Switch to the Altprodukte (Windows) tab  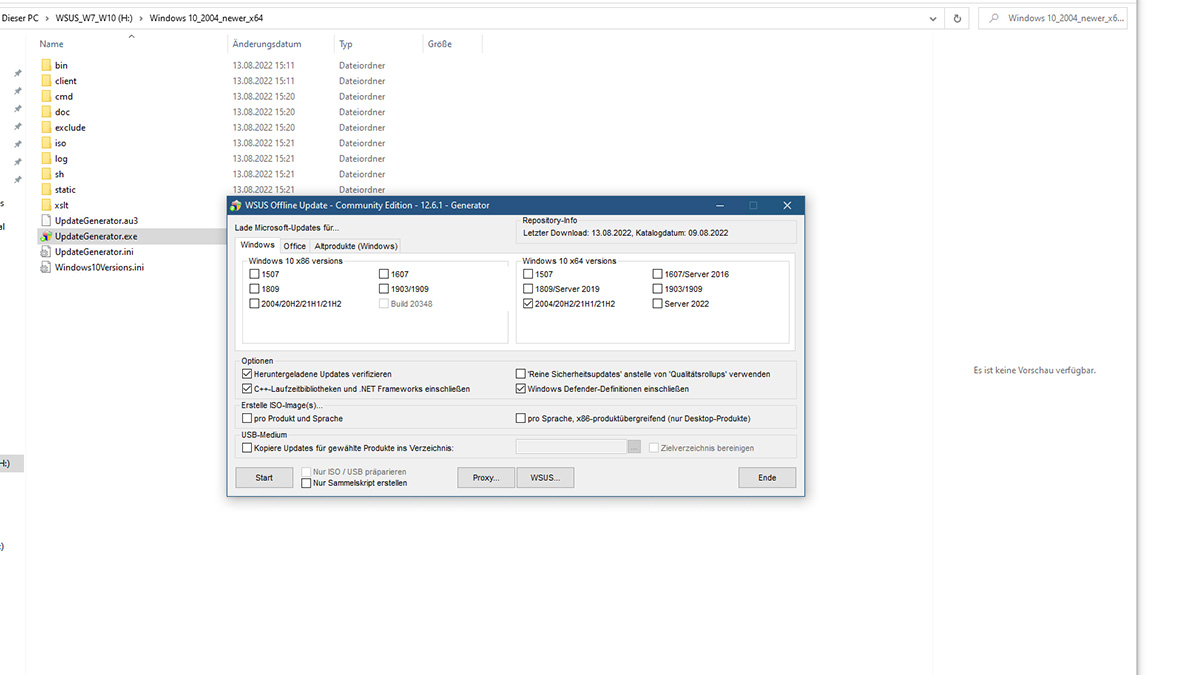(356, 246)
